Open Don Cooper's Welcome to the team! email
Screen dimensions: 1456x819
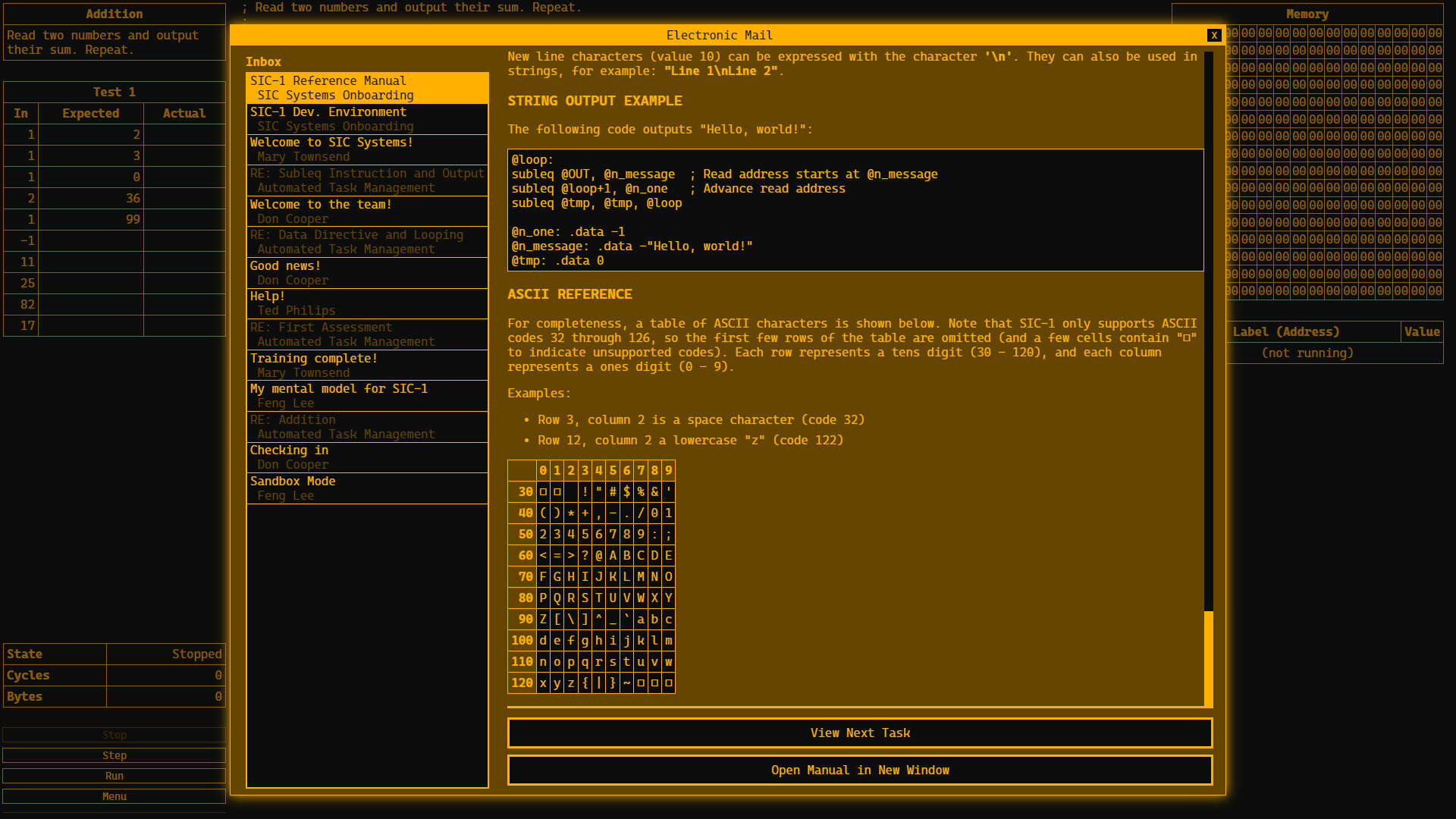pyautogui.click(x=366, y=211)
